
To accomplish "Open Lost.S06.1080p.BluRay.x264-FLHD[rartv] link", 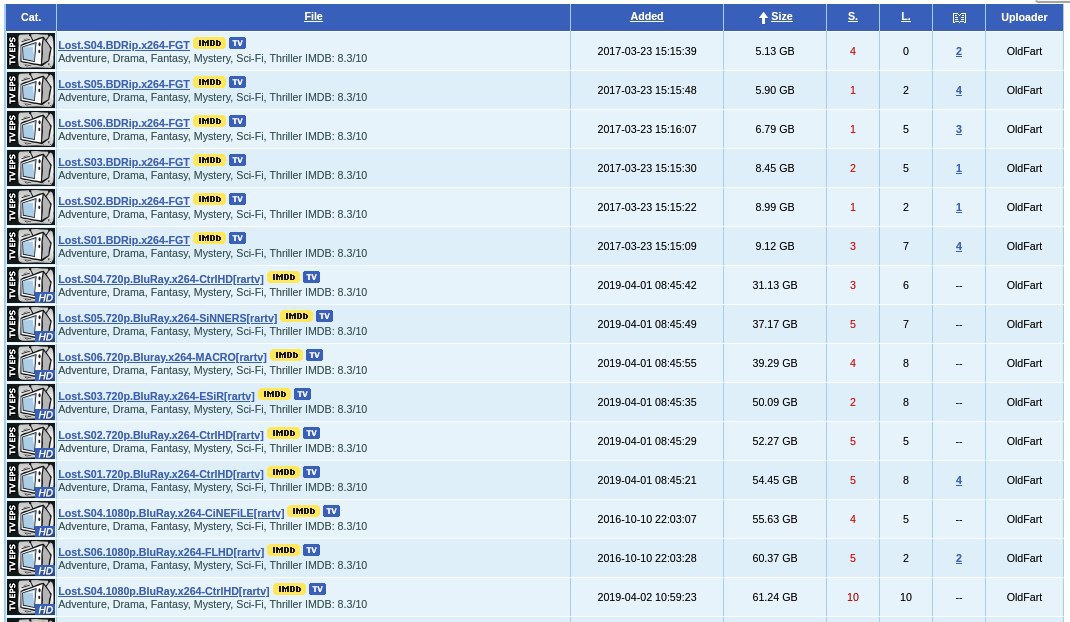I will click(x=161, y=552).
